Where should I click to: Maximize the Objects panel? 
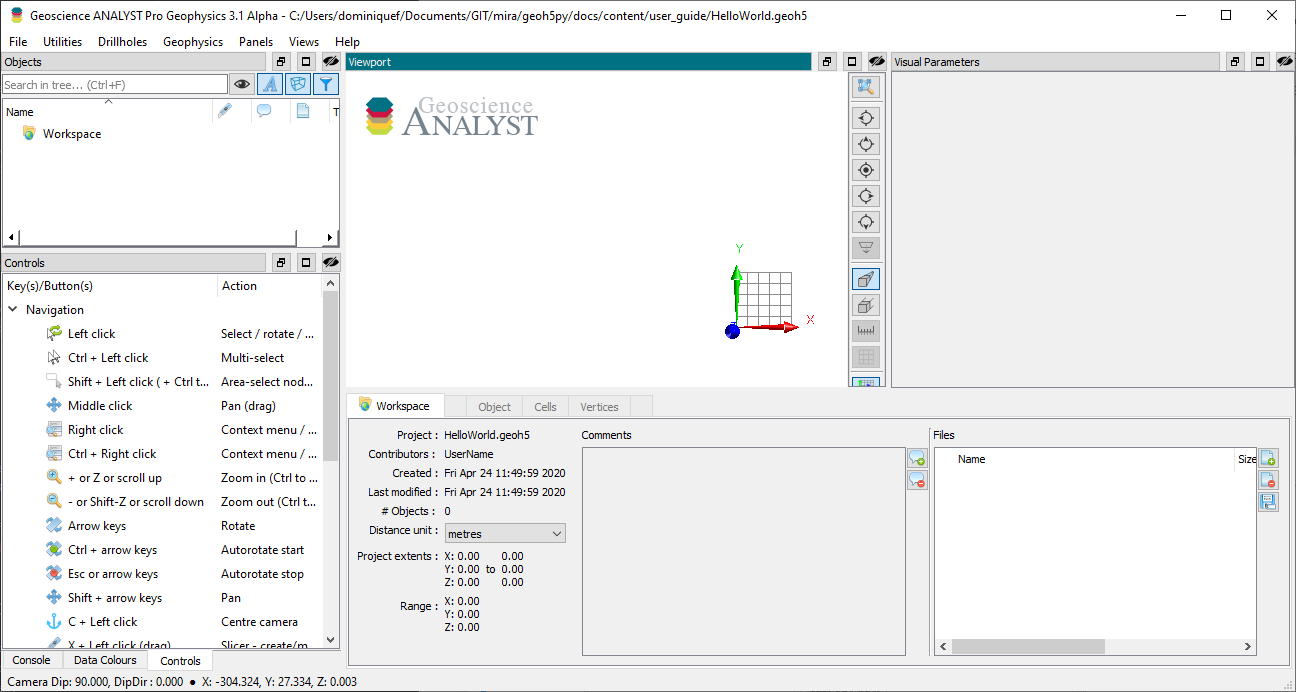(x=306, y=62)
